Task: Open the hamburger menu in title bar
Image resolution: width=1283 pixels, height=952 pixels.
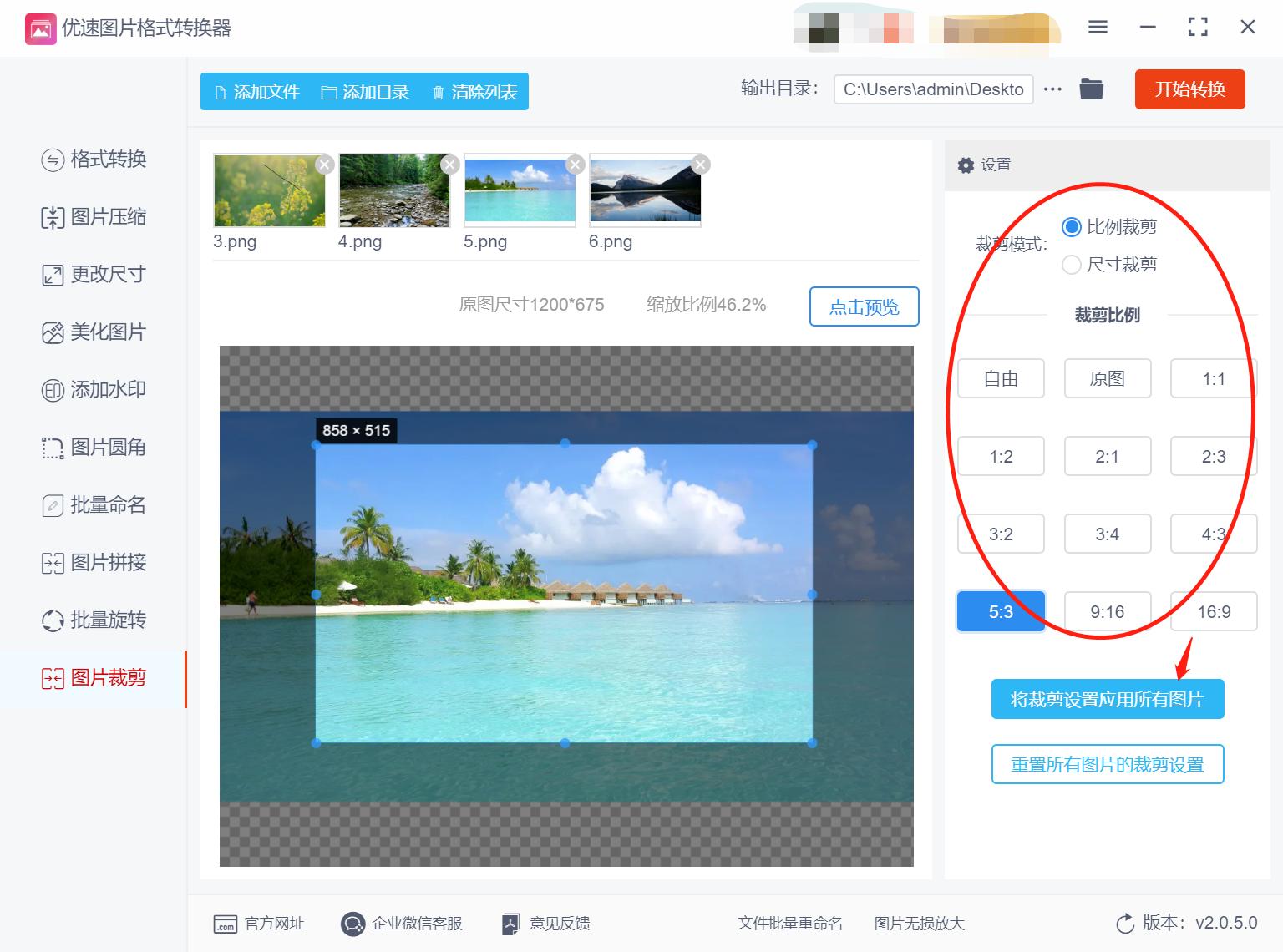Action: coord(1098,28)
